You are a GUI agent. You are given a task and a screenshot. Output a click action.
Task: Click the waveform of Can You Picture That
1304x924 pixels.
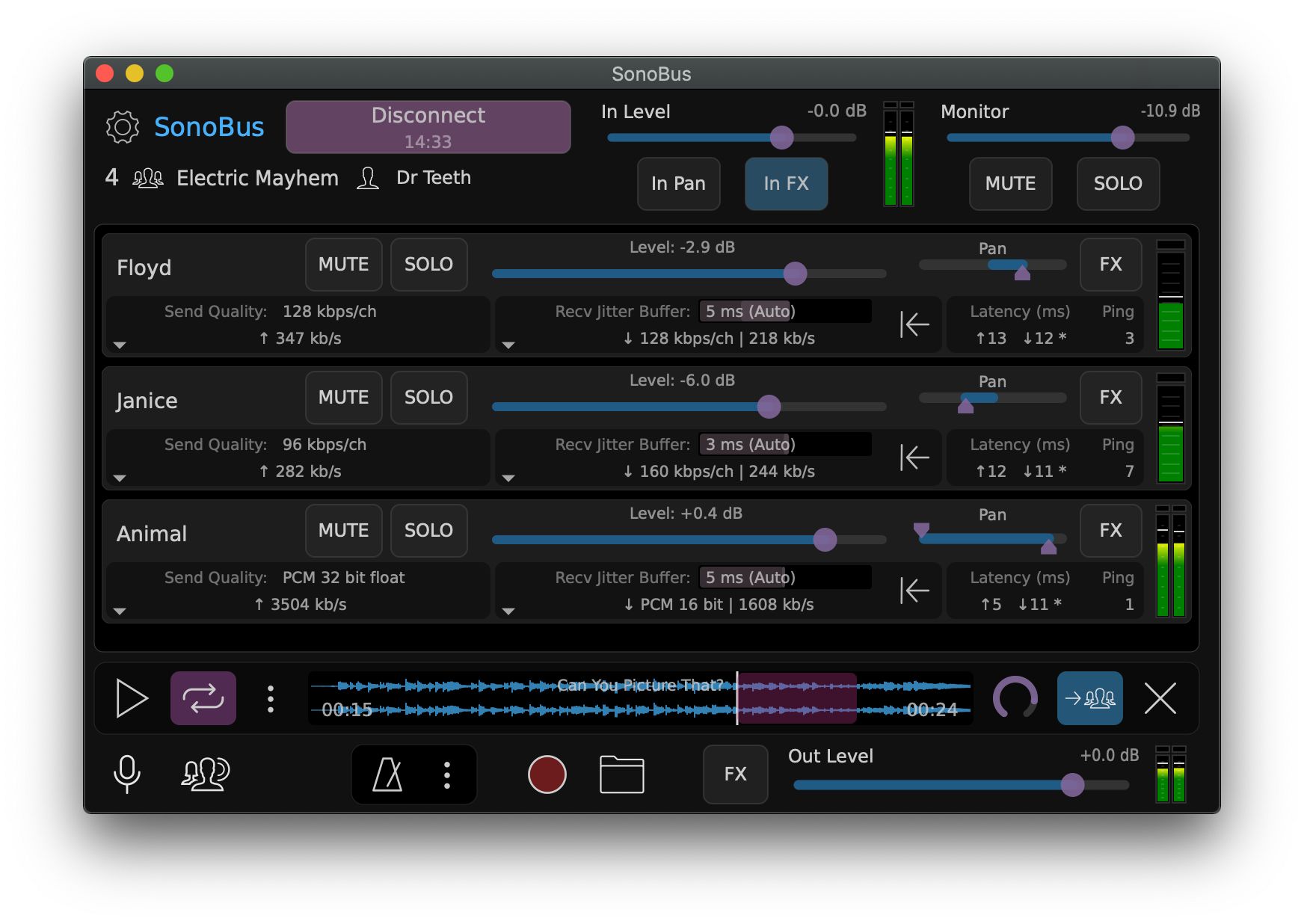click(639, 698)
